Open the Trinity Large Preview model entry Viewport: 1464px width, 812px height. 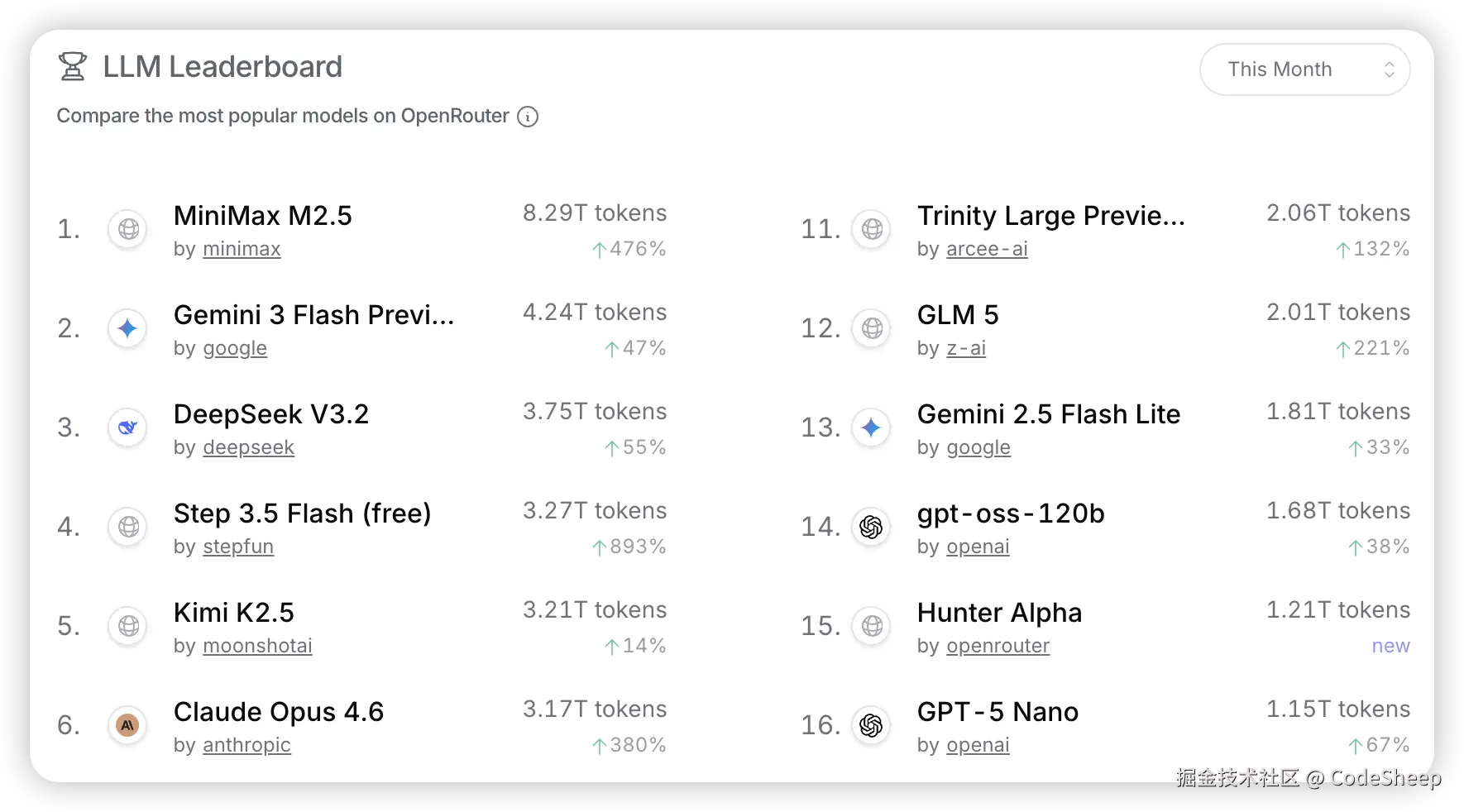click(1050, 216)
